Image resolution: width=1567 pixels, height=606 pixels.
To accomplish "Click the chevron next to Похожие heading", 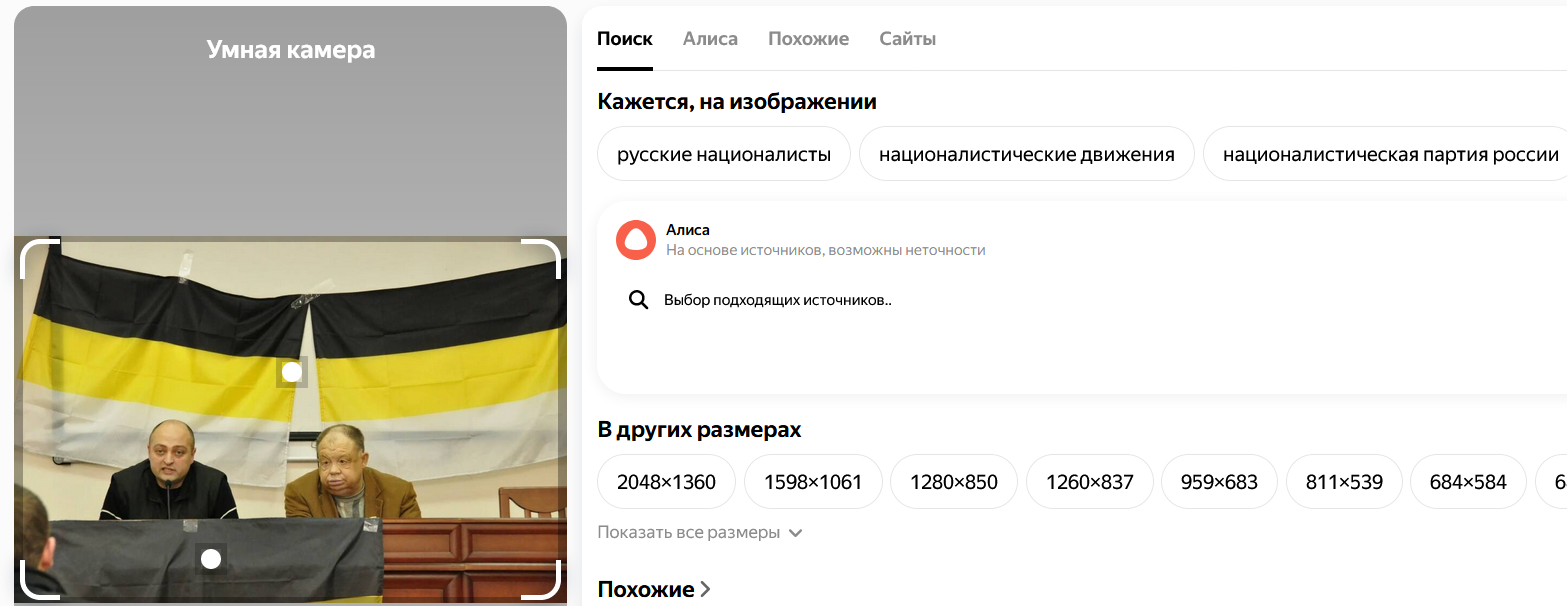I will (x=705, y=590).
